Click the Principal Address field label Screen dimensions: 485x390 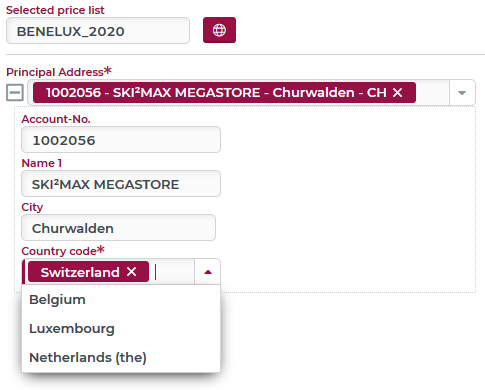click(x=55, y=72)
